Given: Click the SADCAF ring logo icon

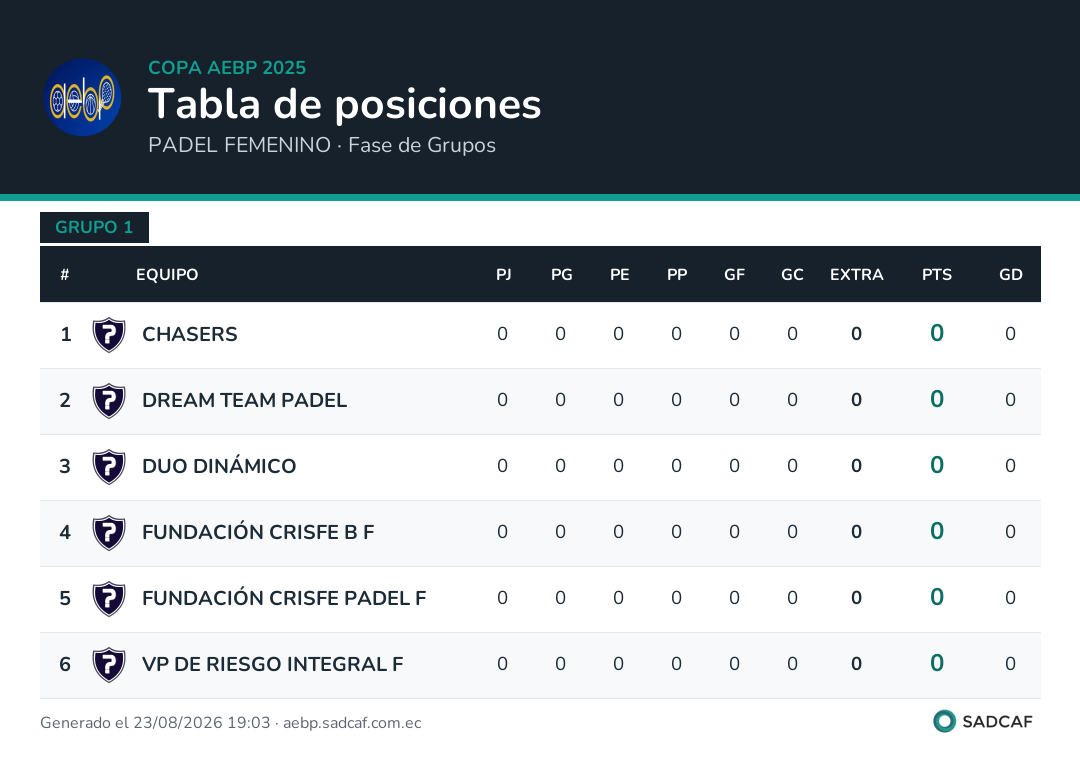Looking at the screenshot, I should click(x=944, y=721).
